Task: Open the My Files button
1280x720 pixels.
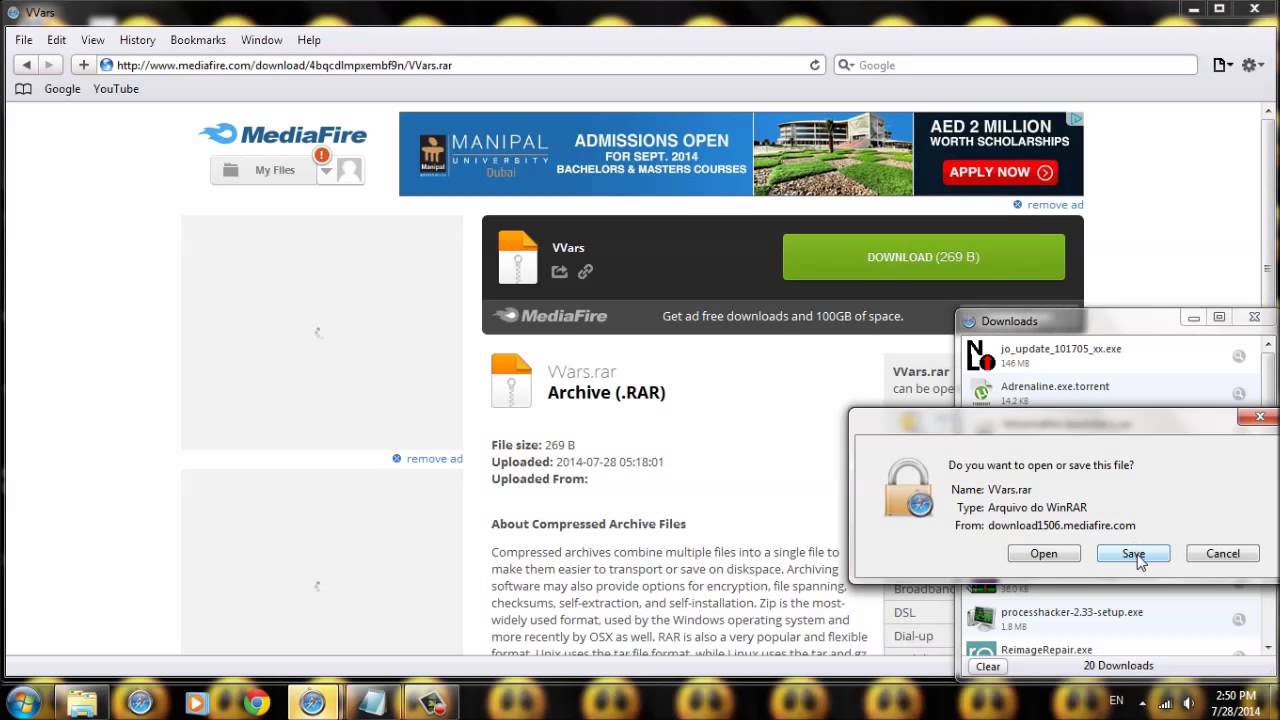Action: tap(263, 170)
